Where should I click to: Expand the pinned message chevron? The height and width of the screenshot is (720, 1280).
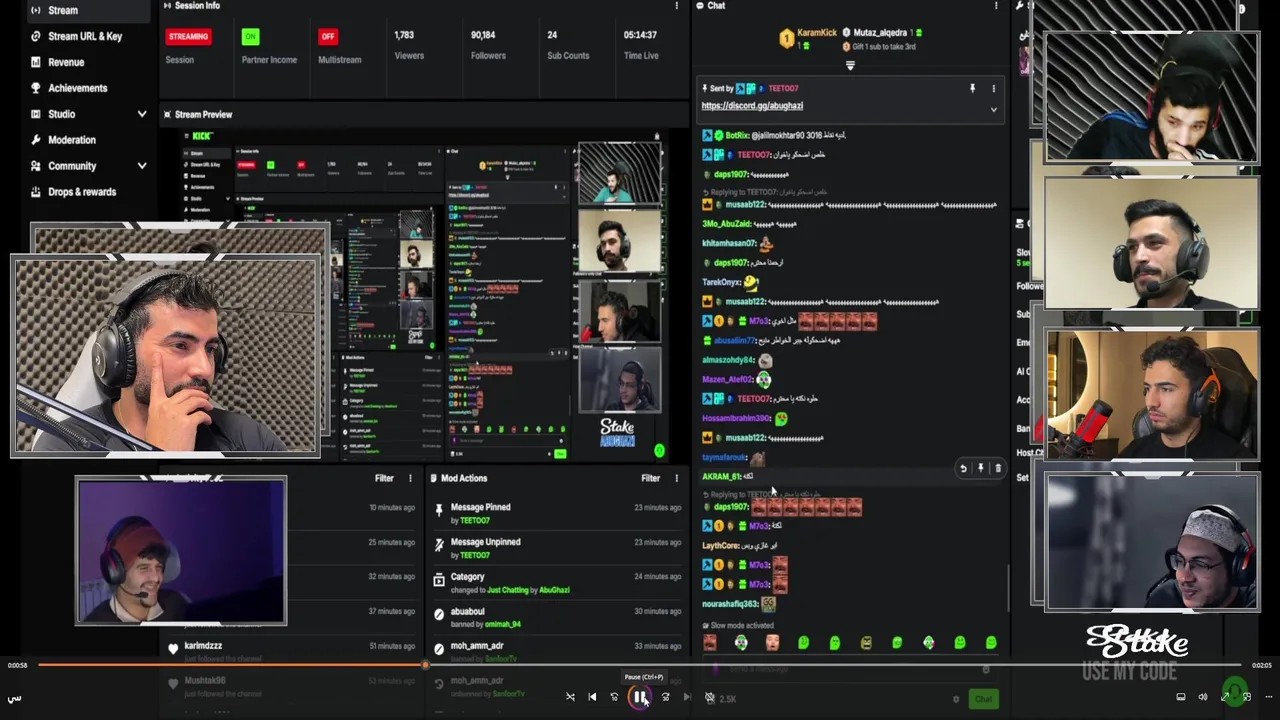[x=993, y=109]
